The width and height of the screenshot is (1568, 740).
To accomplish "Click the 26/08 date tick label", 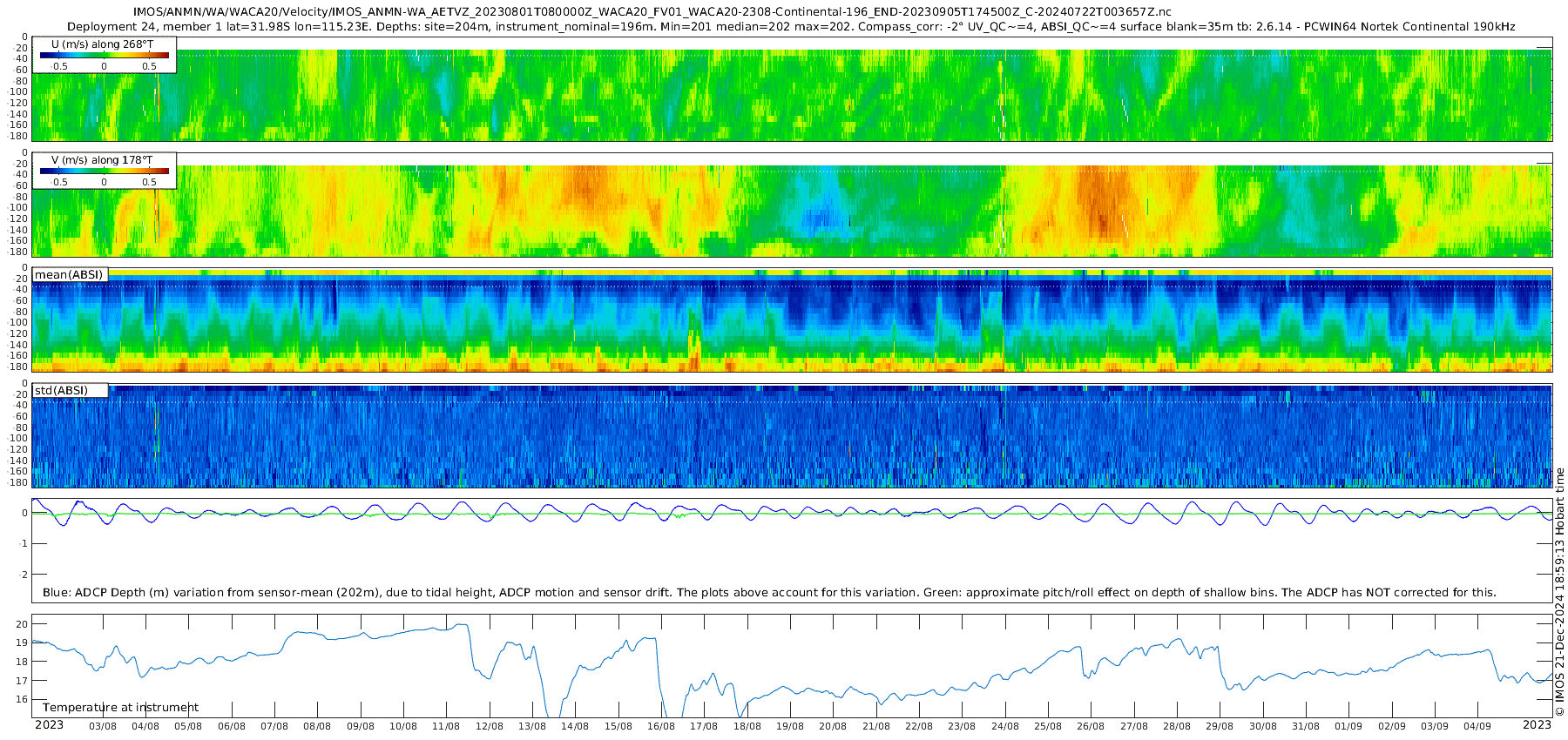I will coord(1091,727).
